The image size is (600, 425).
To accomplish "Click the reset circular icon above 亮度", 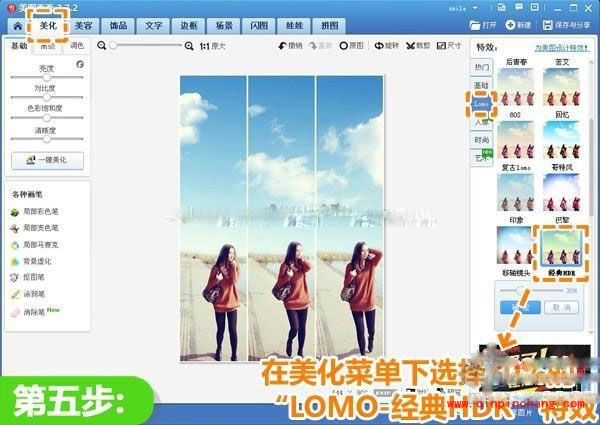I will tap(80, 64).
